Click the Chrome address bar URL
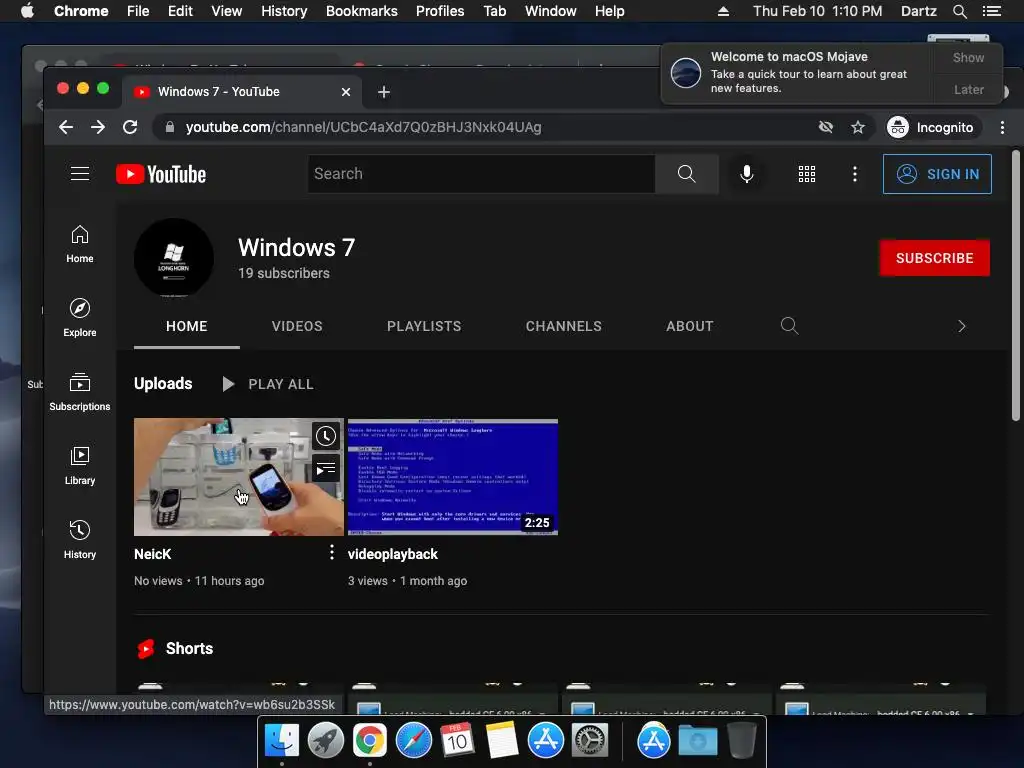 (363, 127)
